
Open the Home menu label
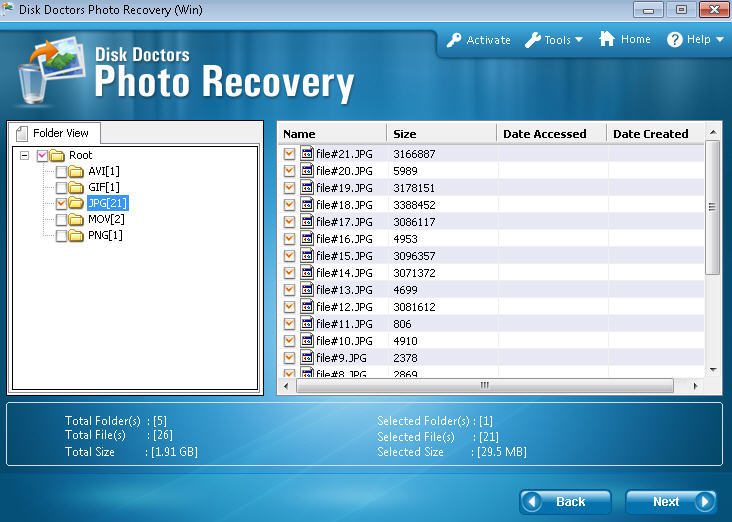click(635, 39)
